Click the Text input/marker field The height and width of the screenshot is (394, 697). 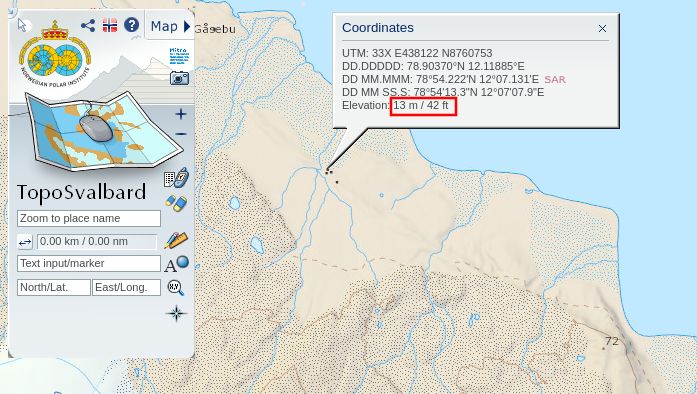pyautogui.click(x=89, y=263)
